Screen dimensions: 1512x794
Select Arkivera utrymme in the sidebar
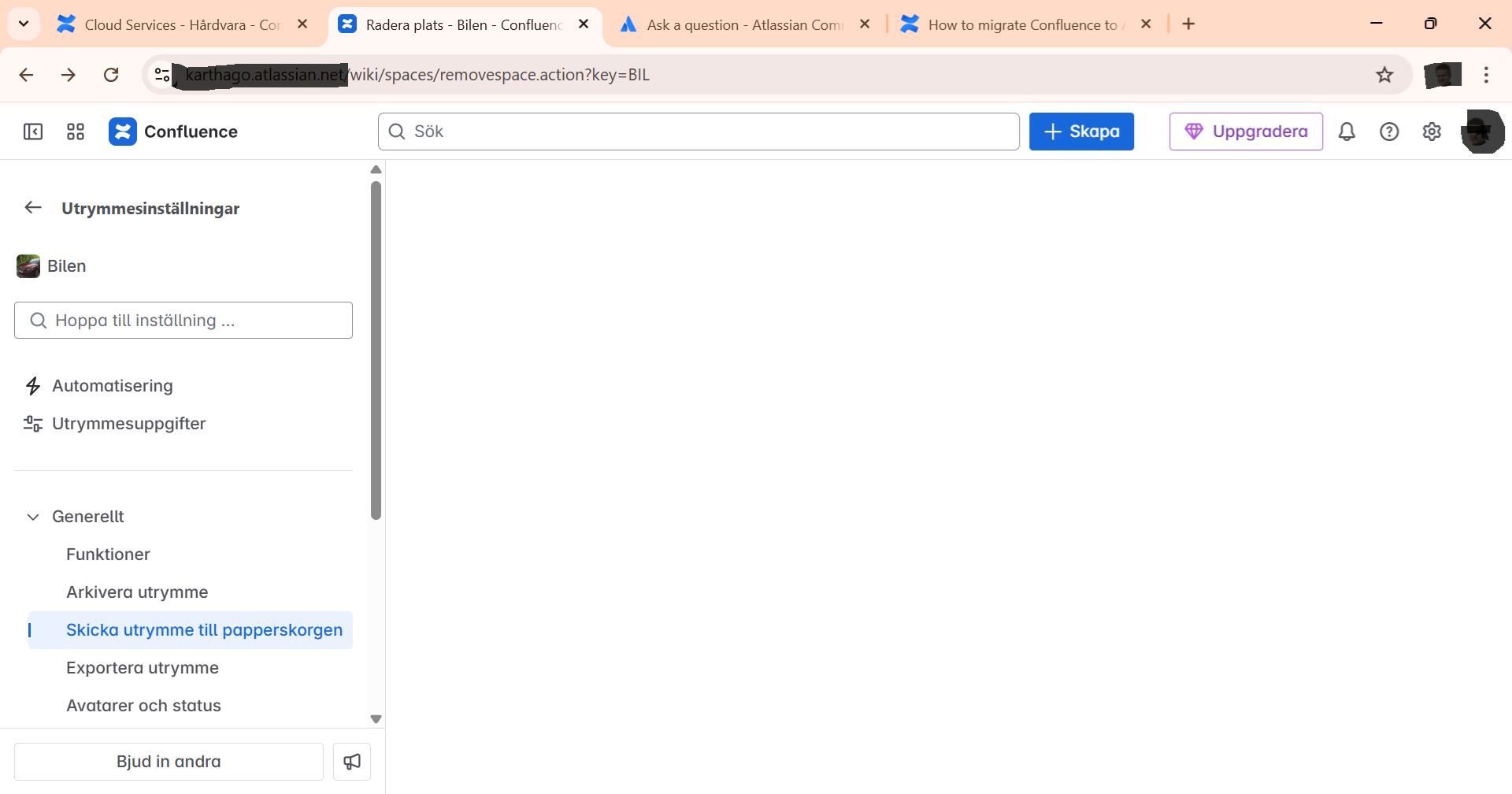(x=190, y=592)
